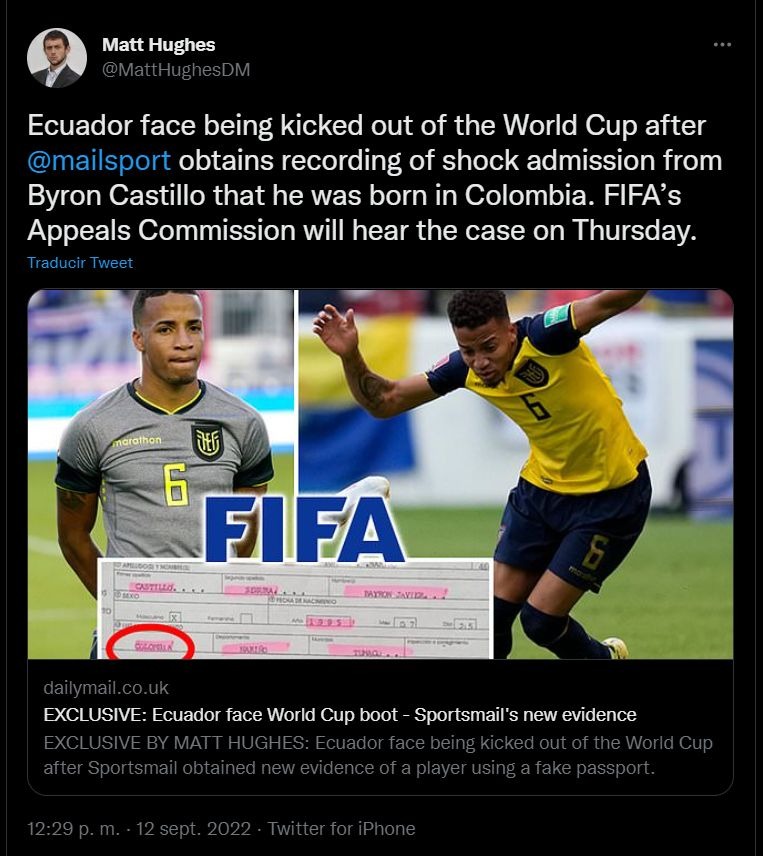Click the 12:29 p. m. timestamp

(x=74, y=829)
